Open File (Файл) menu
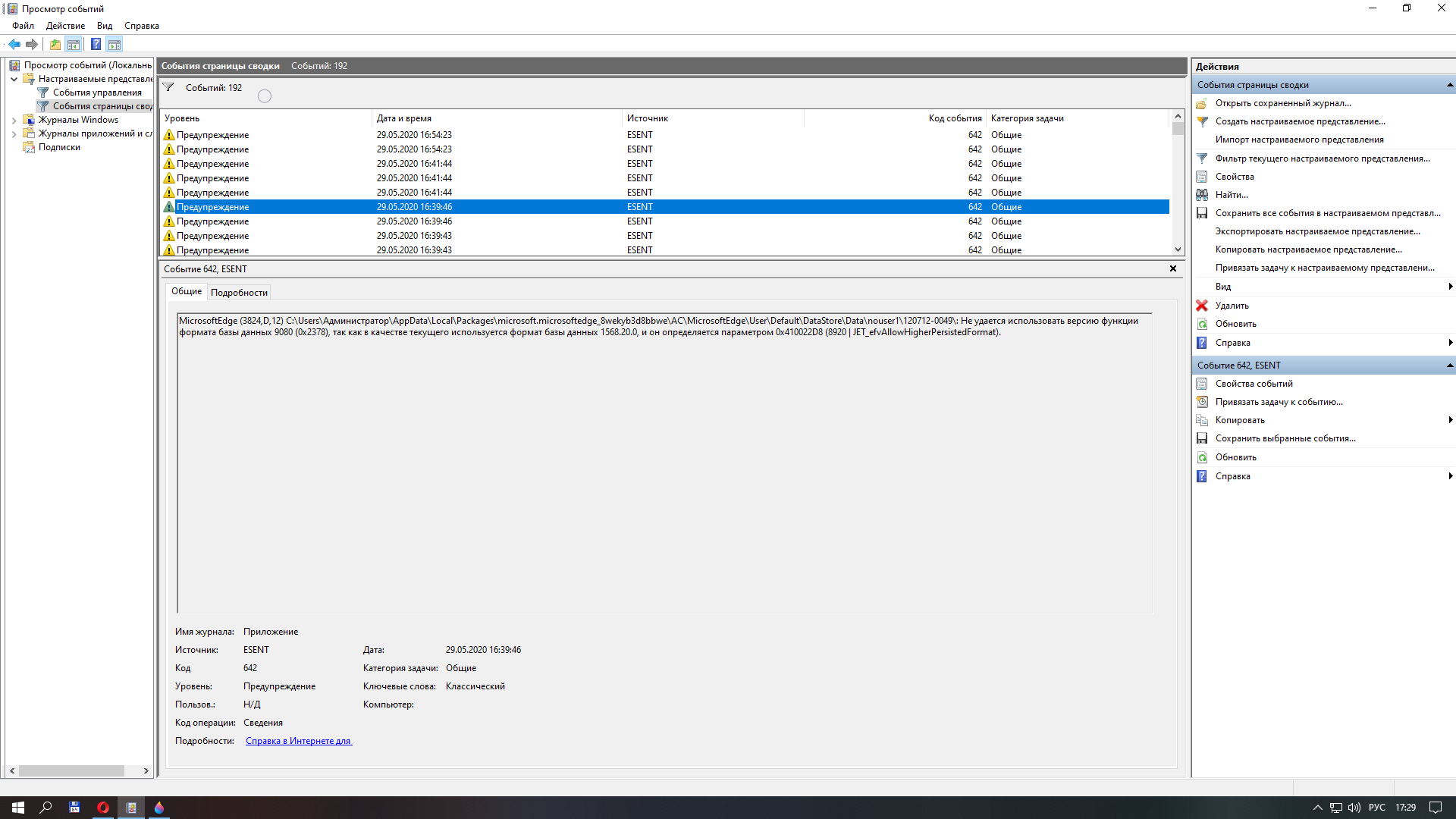 (23, 26)
